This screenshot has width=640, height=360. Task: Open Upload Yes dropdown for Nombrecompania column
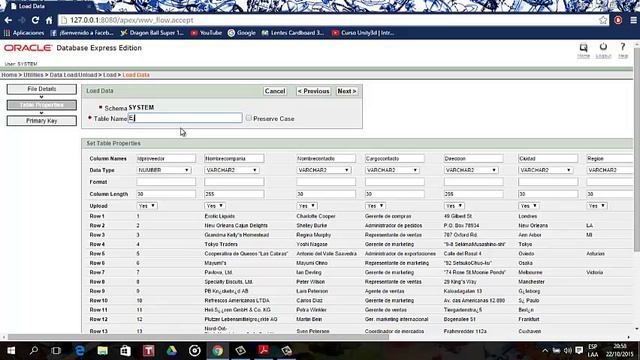215,206
